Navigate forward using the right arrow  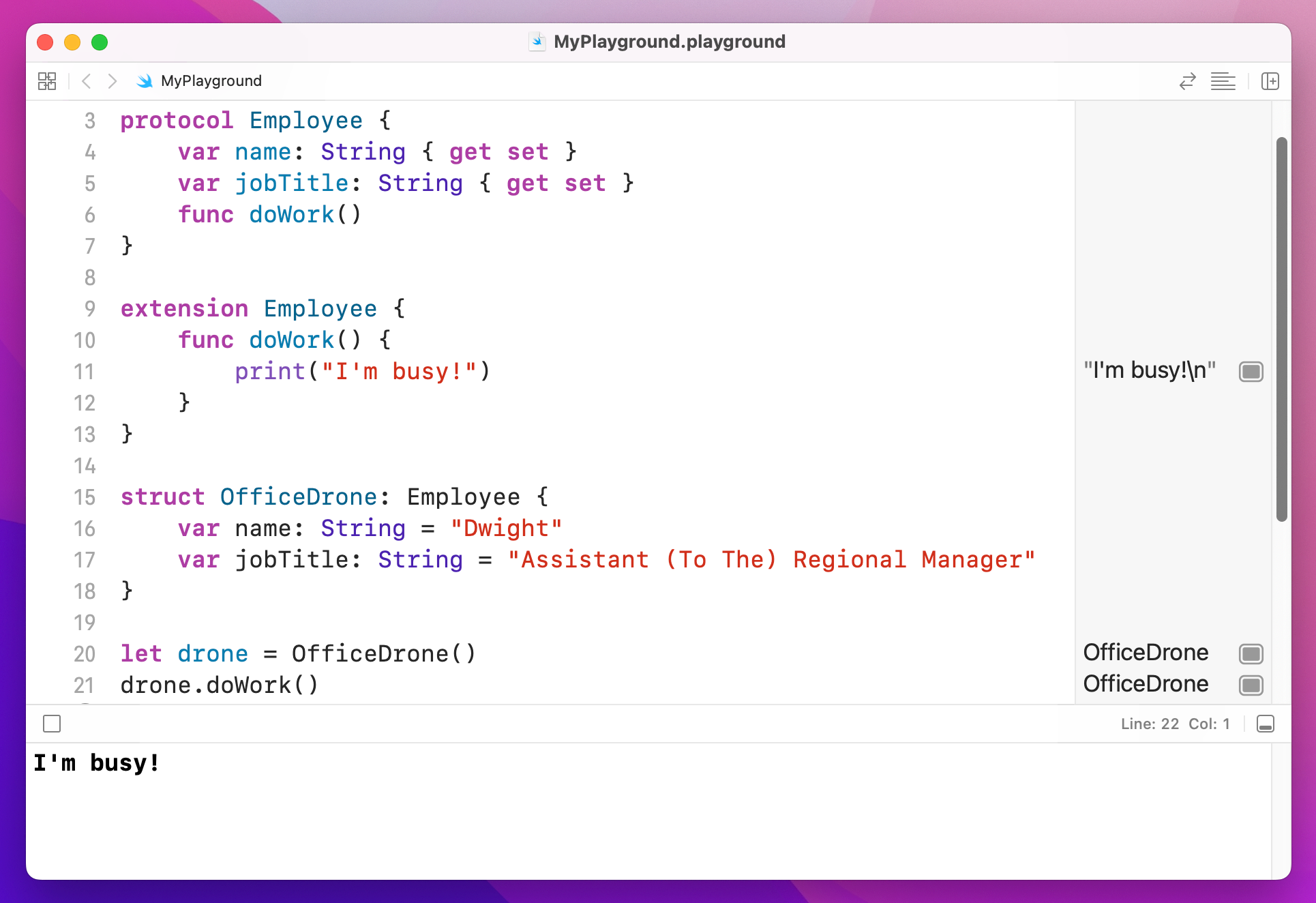coord(113,80)
